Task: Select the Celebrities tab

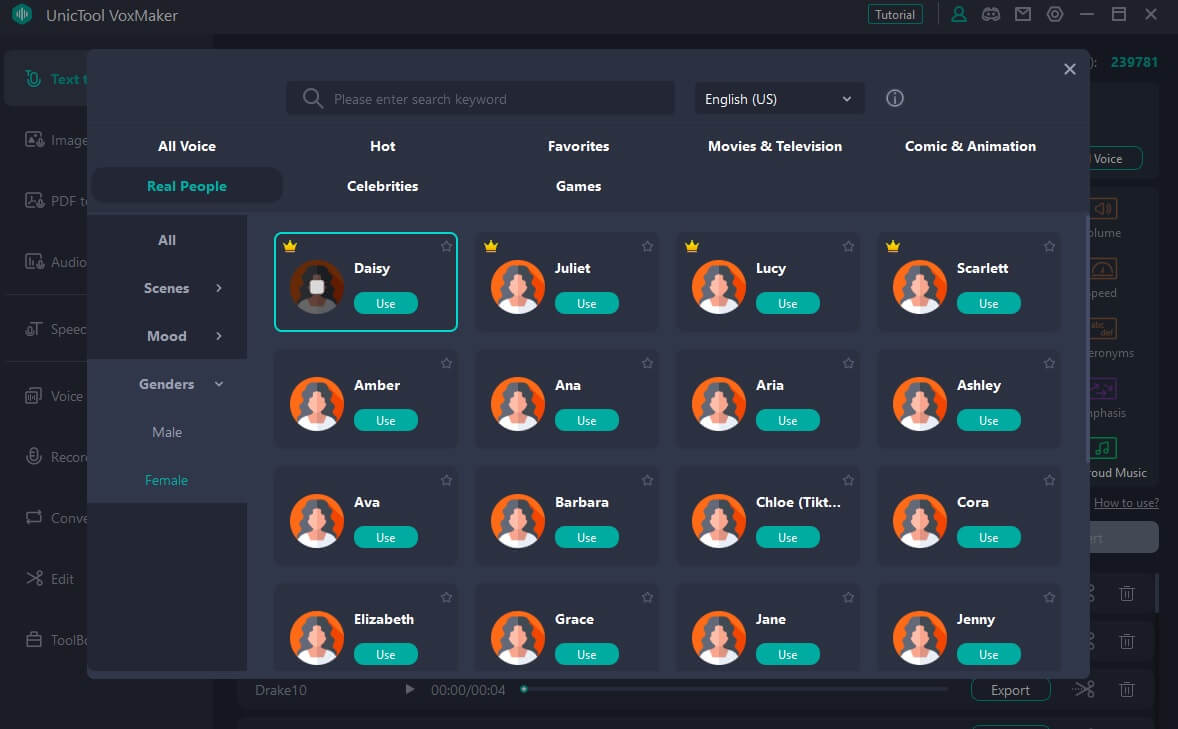Action: pyautogui.click(x=382, y=186)
